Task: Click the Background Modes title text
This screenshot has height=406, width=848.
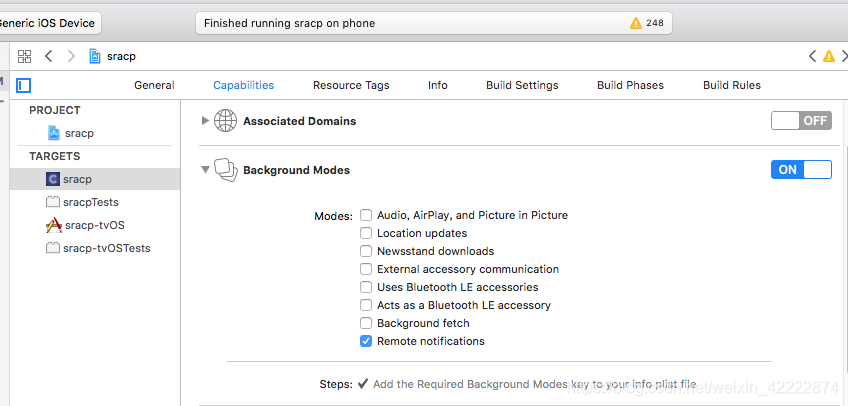Action: click(x=296, y=170)
